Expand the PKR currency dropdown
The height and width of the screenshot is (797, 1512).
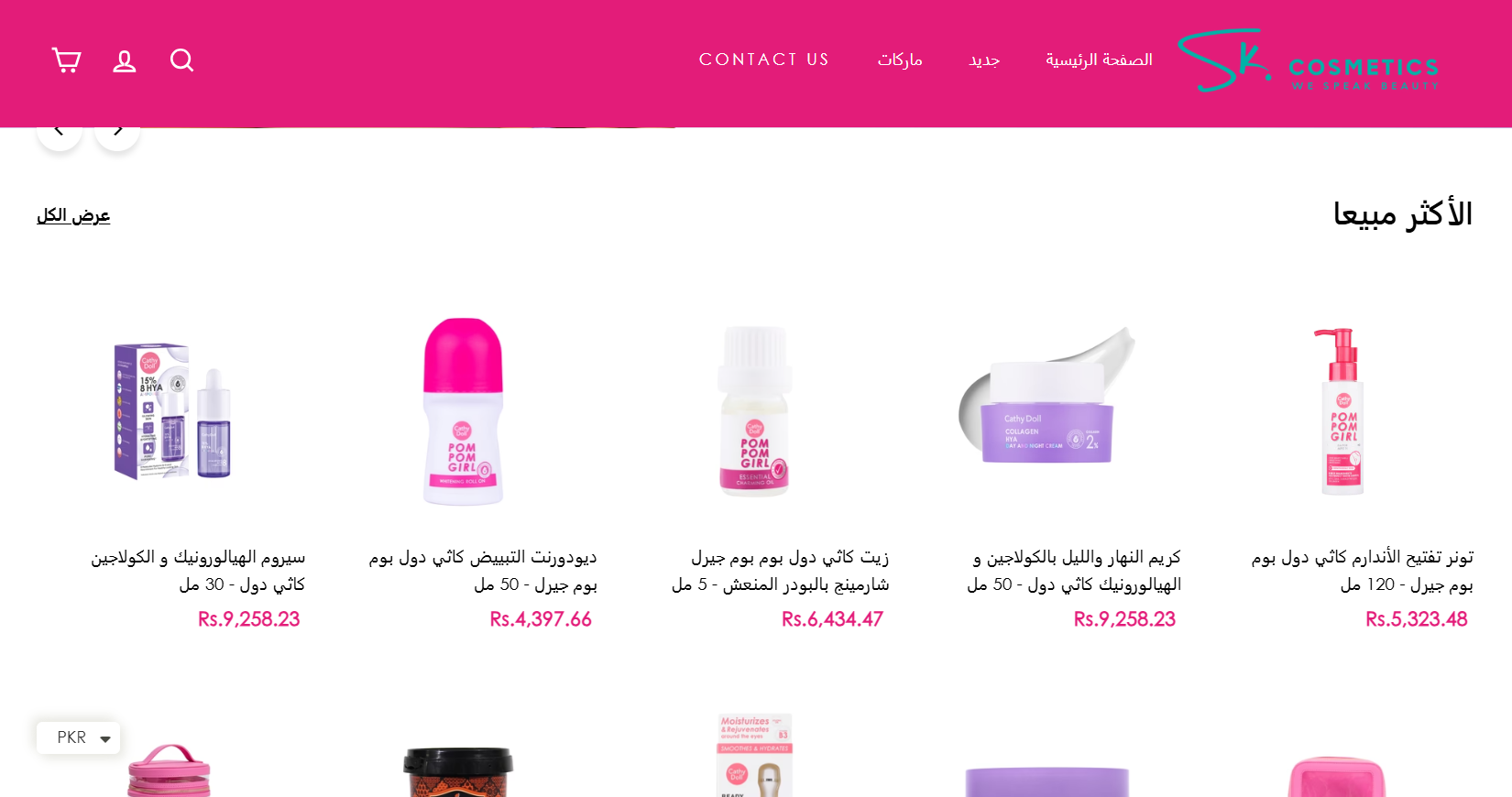click(79, 737)
